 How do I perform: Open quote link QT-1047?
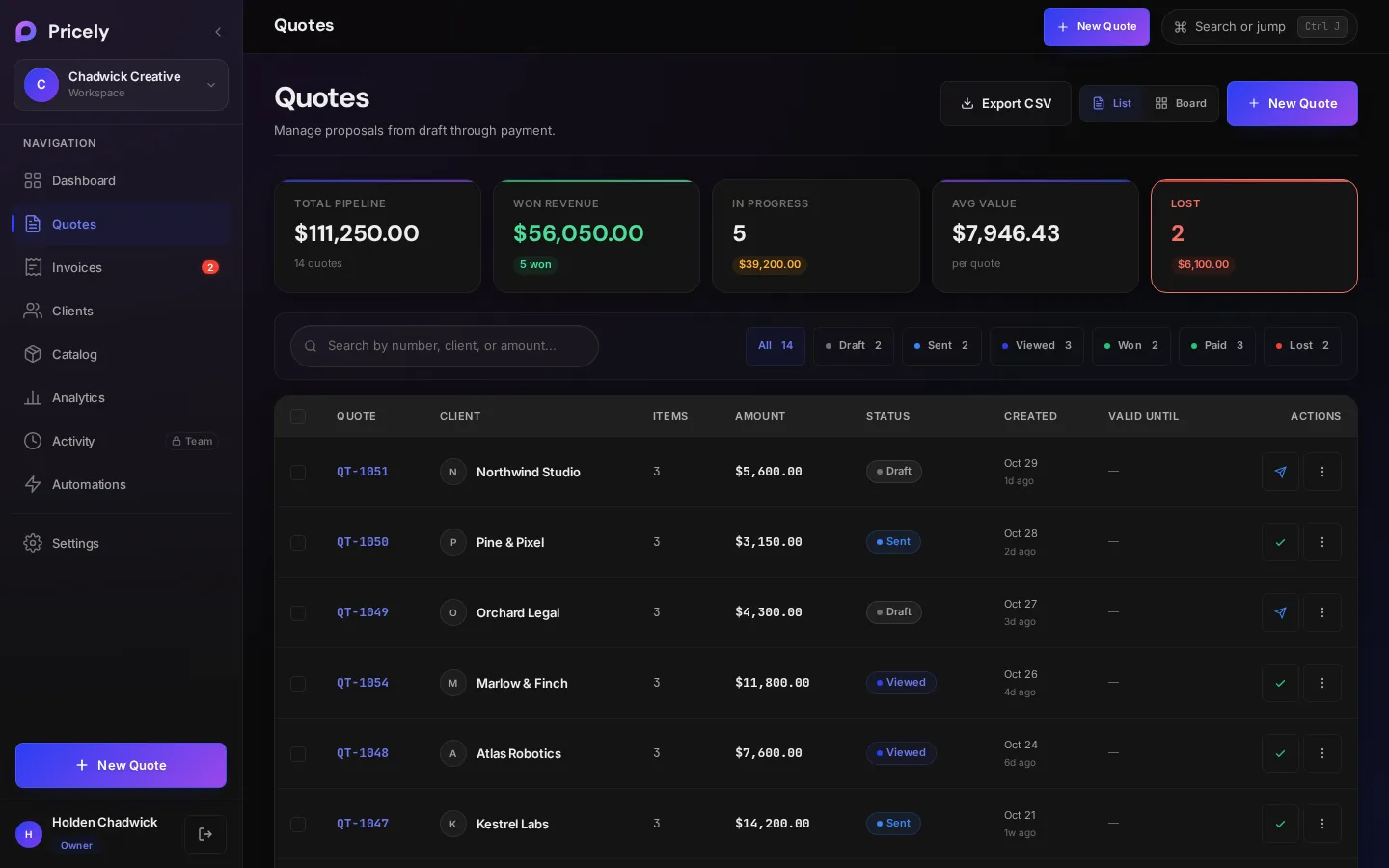click(363, 824)
